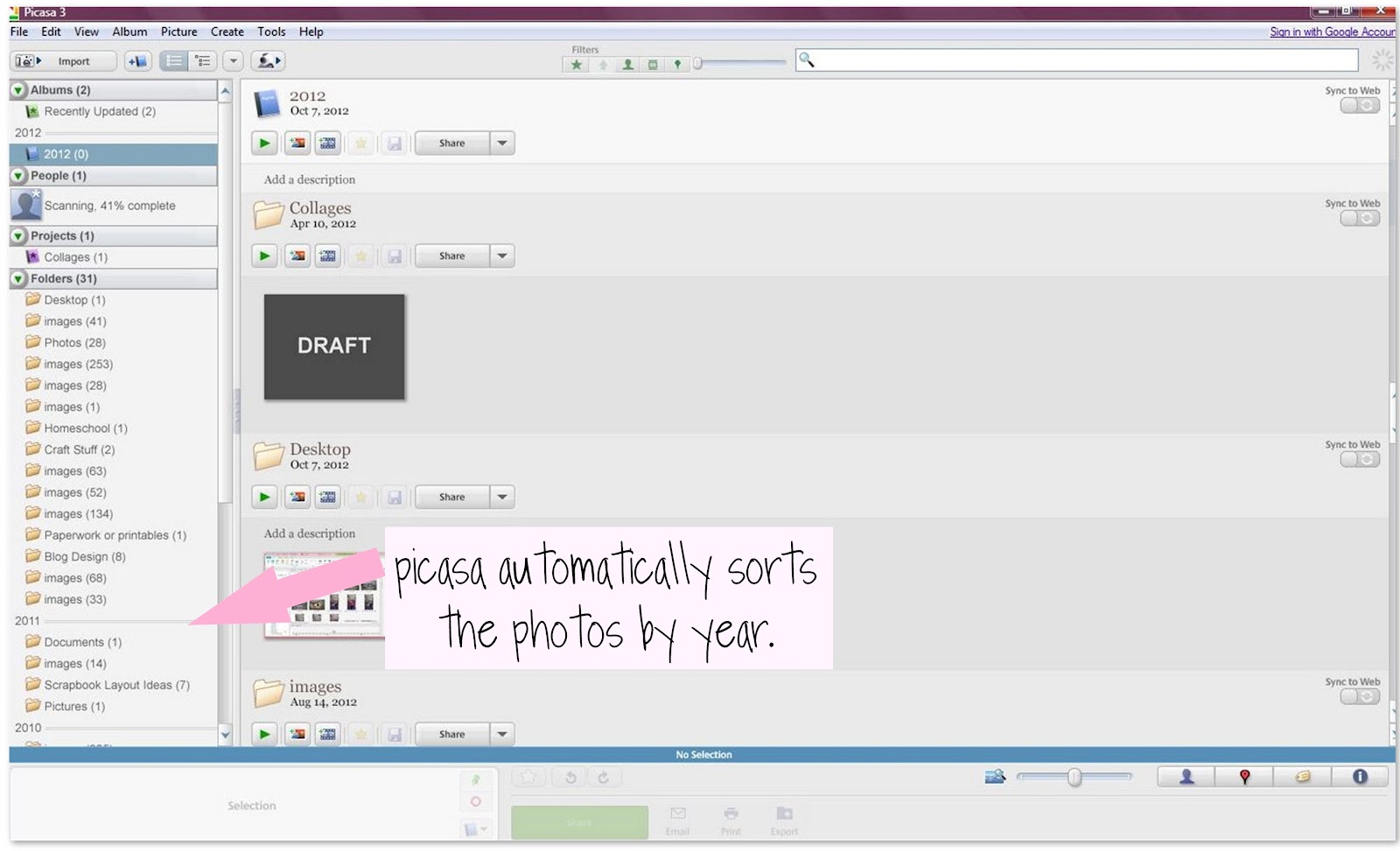
Task: Open Share dropdown arrow for 2012 album
Action: [502, 143]
